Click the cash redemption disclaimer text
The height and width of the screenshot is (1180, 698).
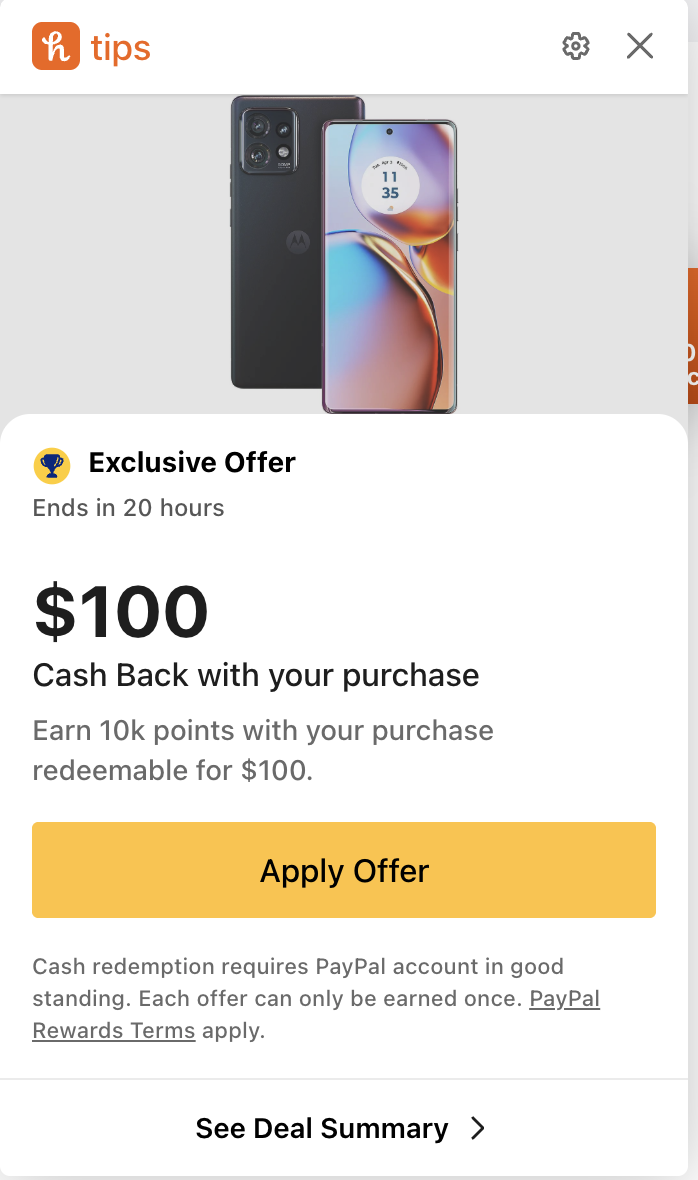(316, 999)
